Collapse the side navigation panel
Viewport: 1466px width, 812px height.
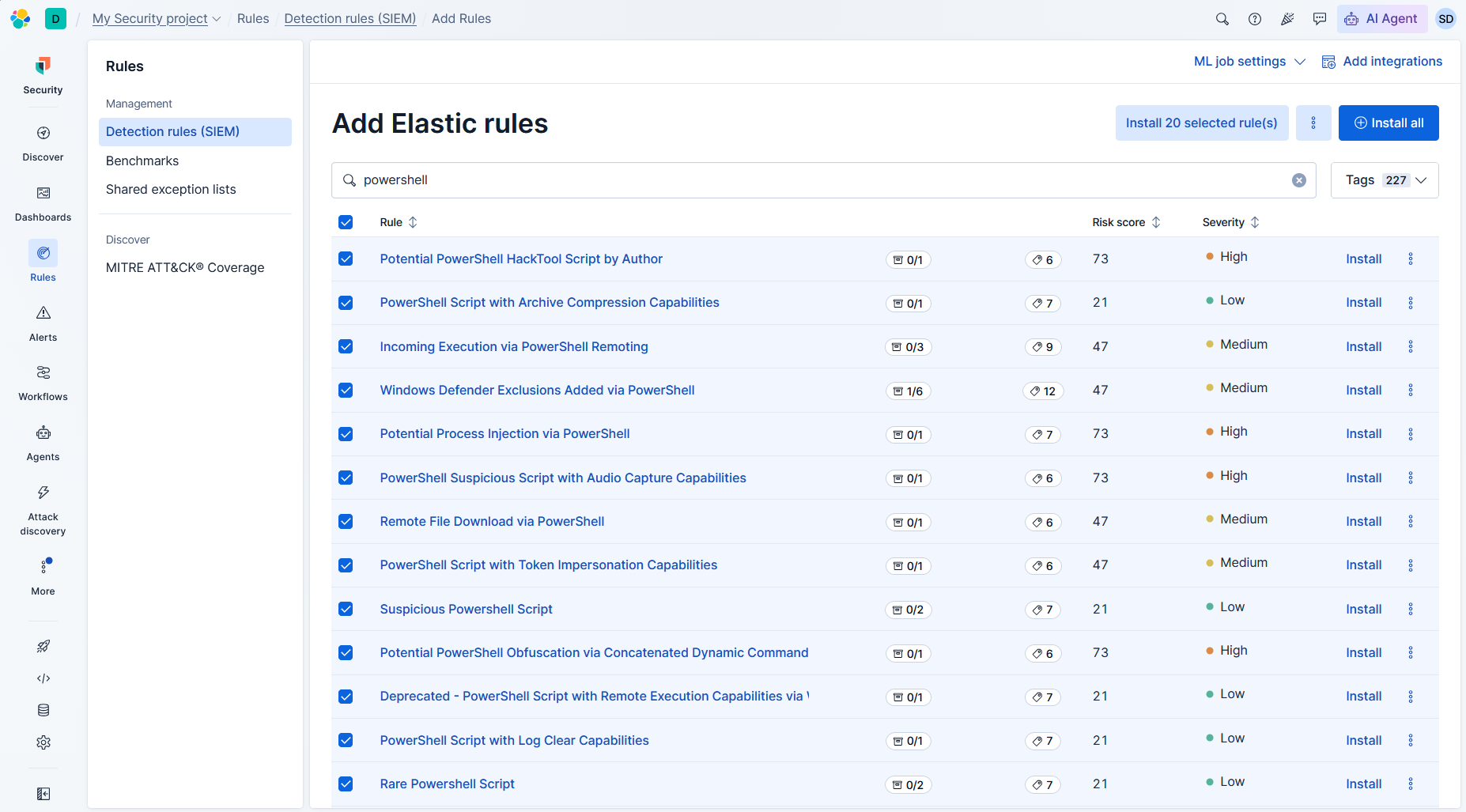coord(43,794)
